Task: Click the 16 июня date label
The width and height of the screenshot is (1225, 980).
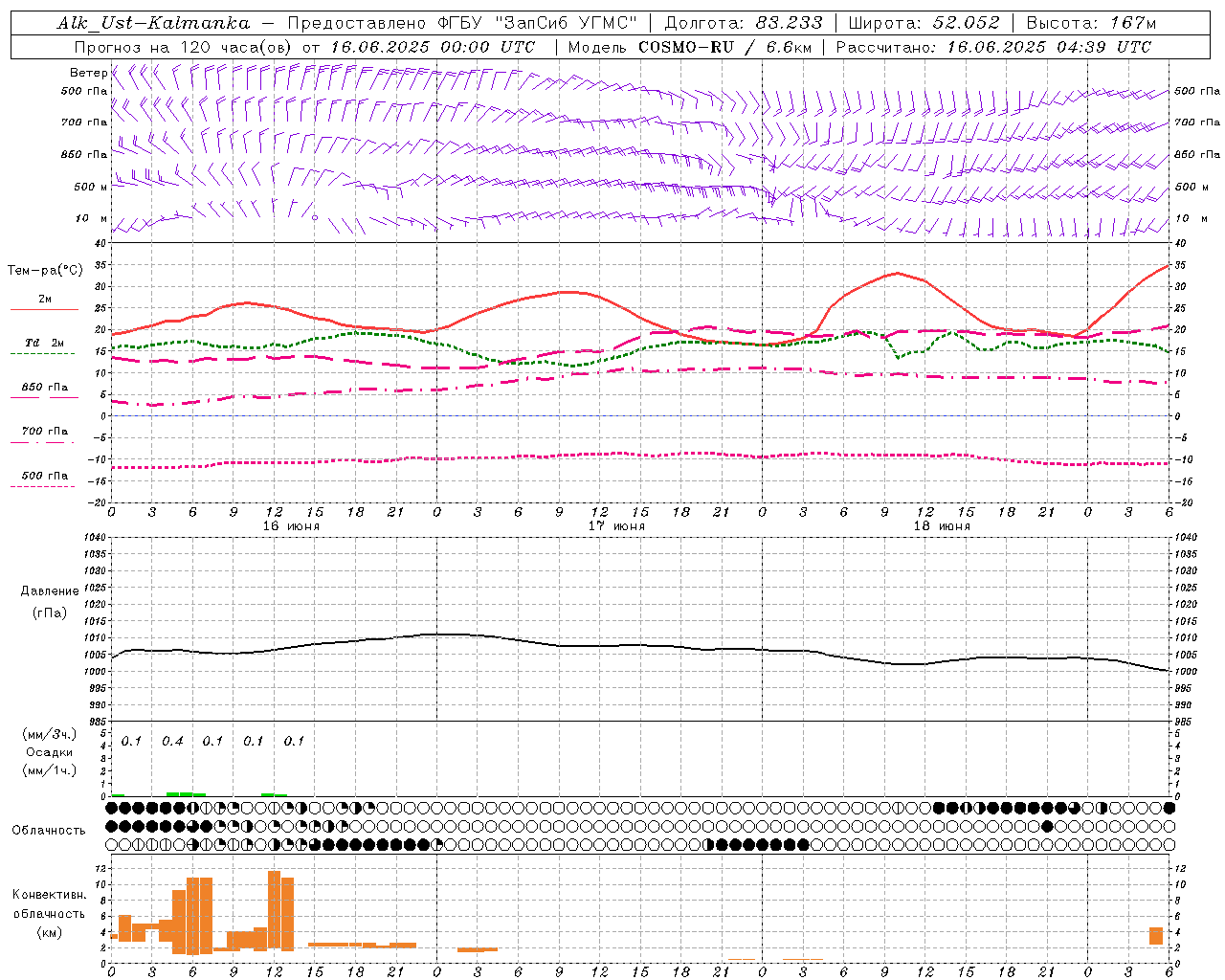Action: pos(291,525)
